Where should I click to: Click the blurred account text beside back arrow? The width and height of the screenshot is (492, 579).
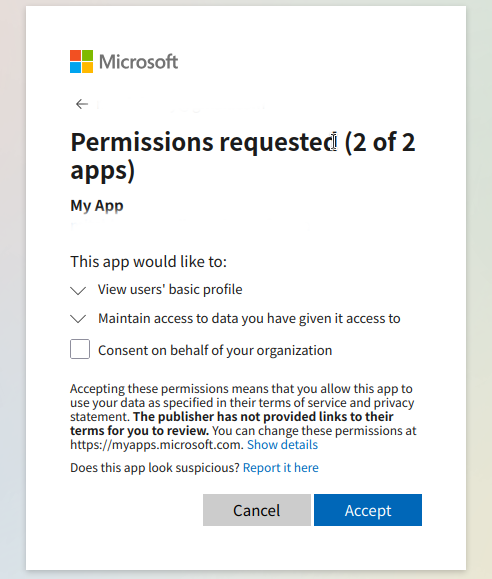[x=181, y=105]
